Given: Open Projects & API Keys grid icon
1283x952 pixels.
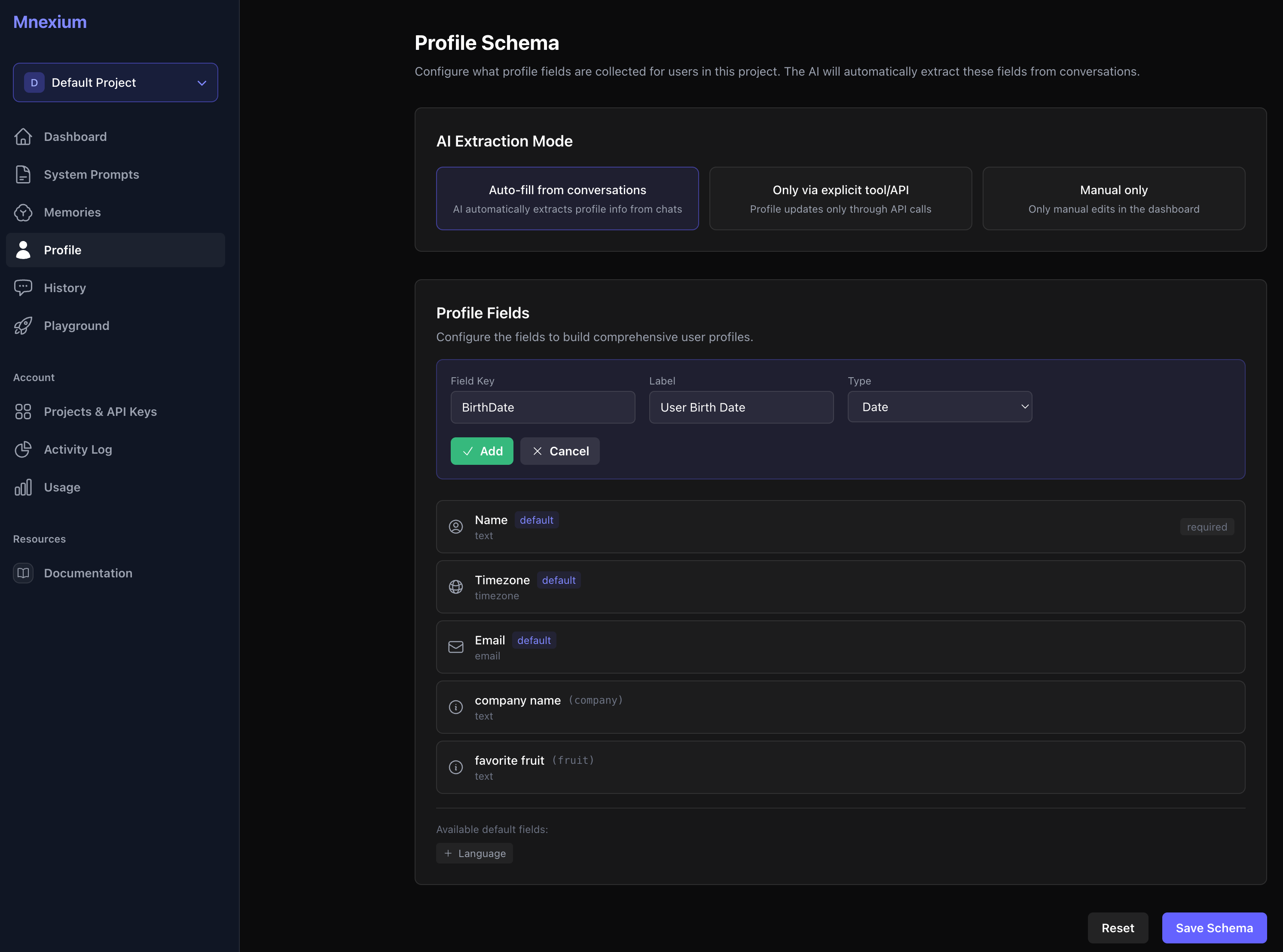Looking at the screenshot, I should 23,412.
